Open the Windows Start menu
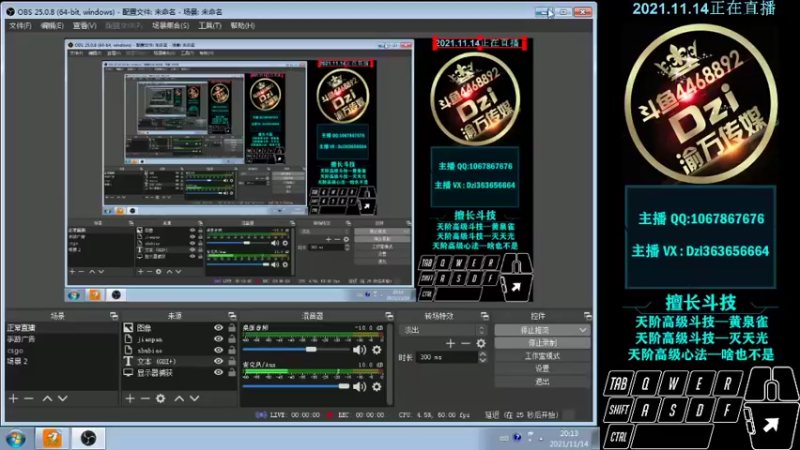Viewport: 800px width, 450px height. 16,438
